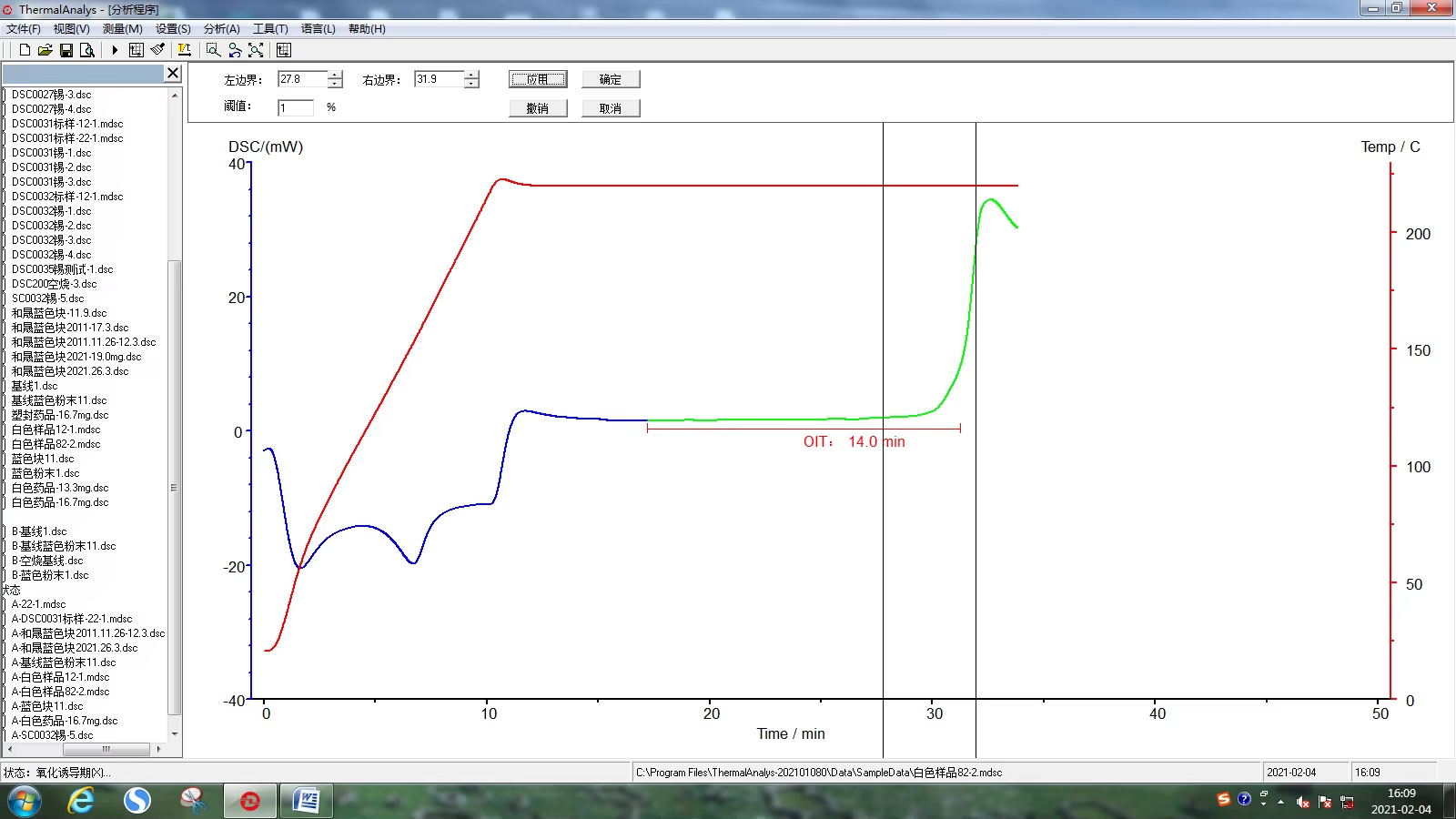The height and width of the screenshot is (819, 1456).
Task: Open the 工具(T) menu
Action: (270, 29)
